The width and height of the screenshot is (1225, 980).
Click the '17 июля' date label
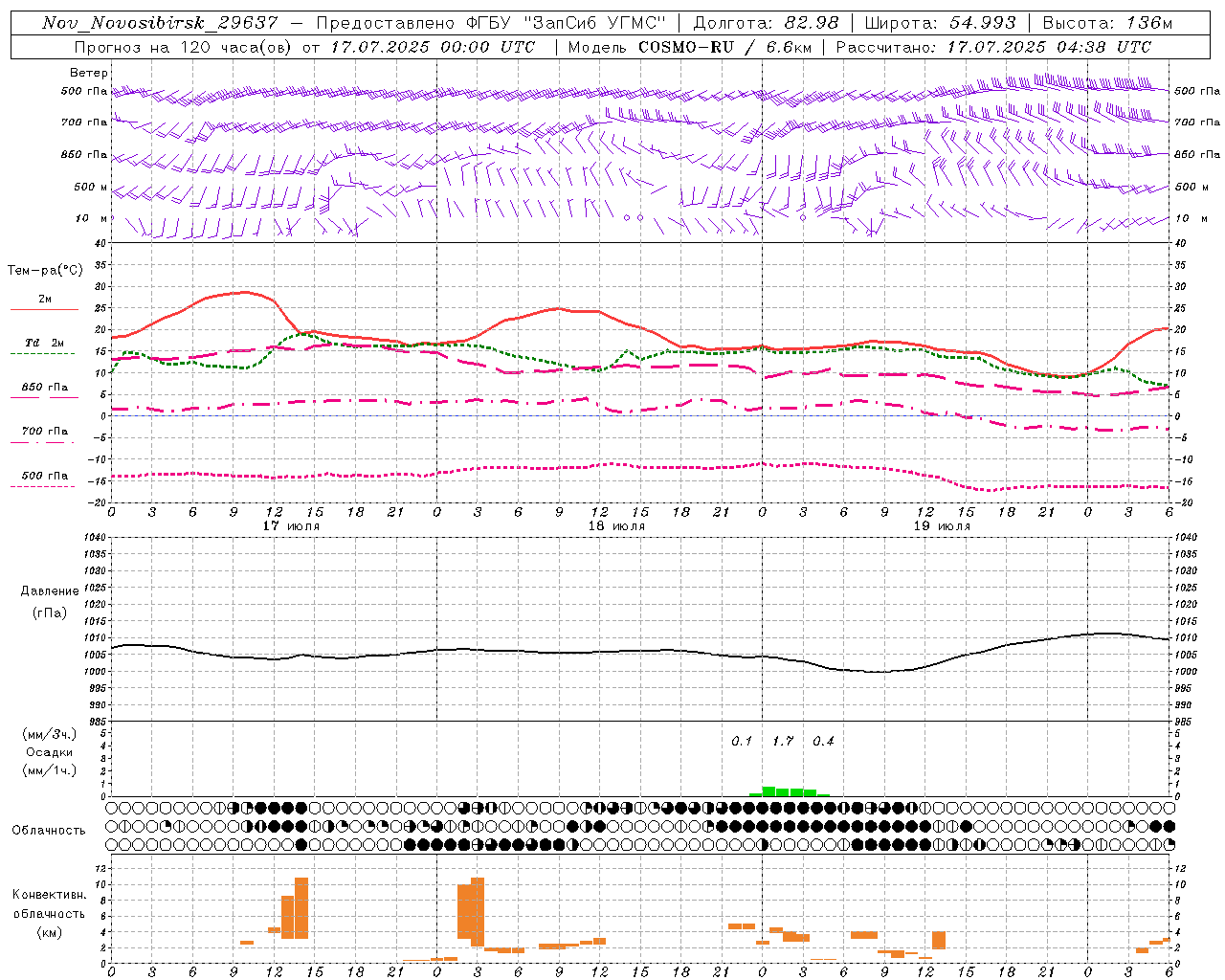point(291,525)
